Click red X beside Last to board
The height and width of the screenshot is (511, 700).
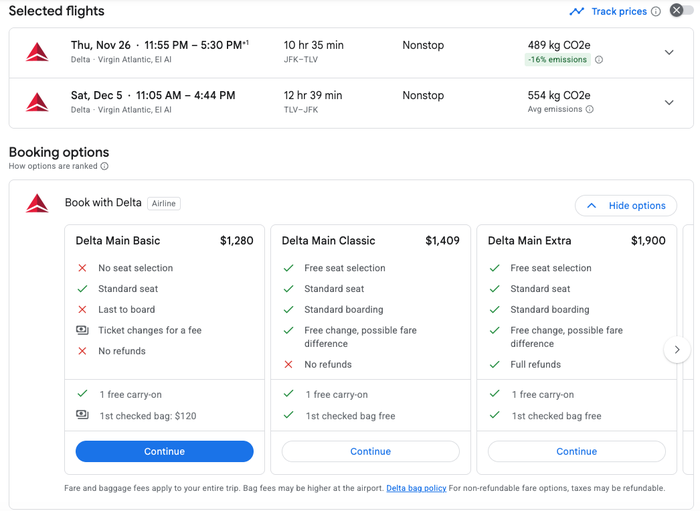(82, 309)
